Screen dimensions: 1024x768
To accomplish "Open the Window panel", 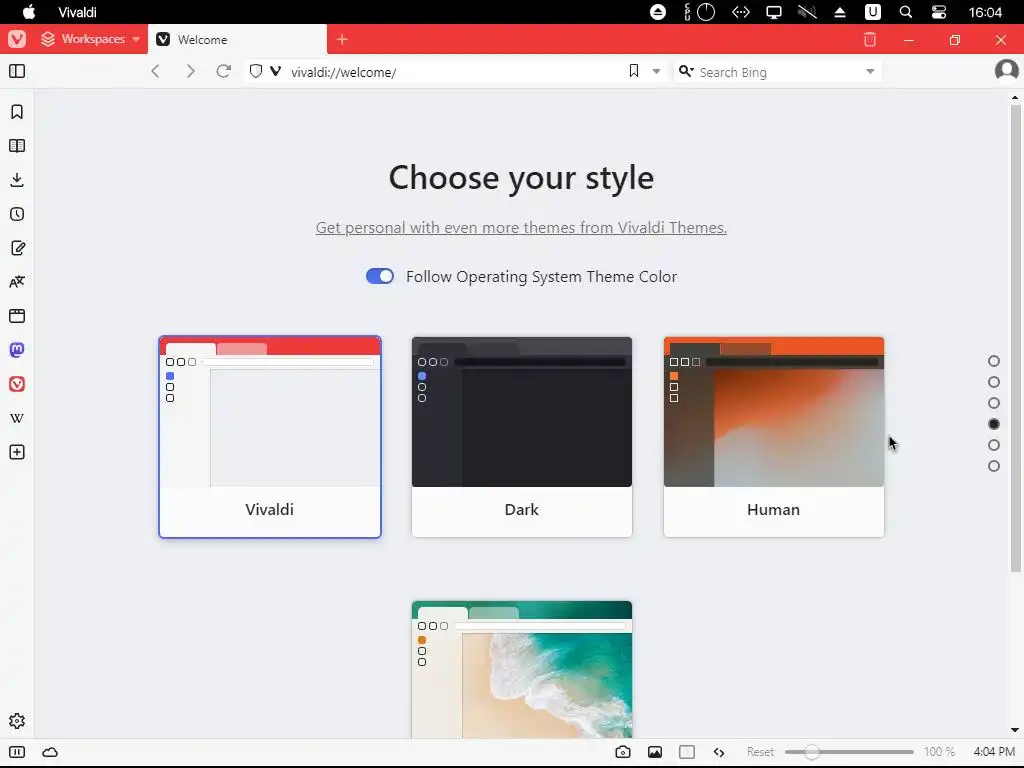I will coord(17,316).
